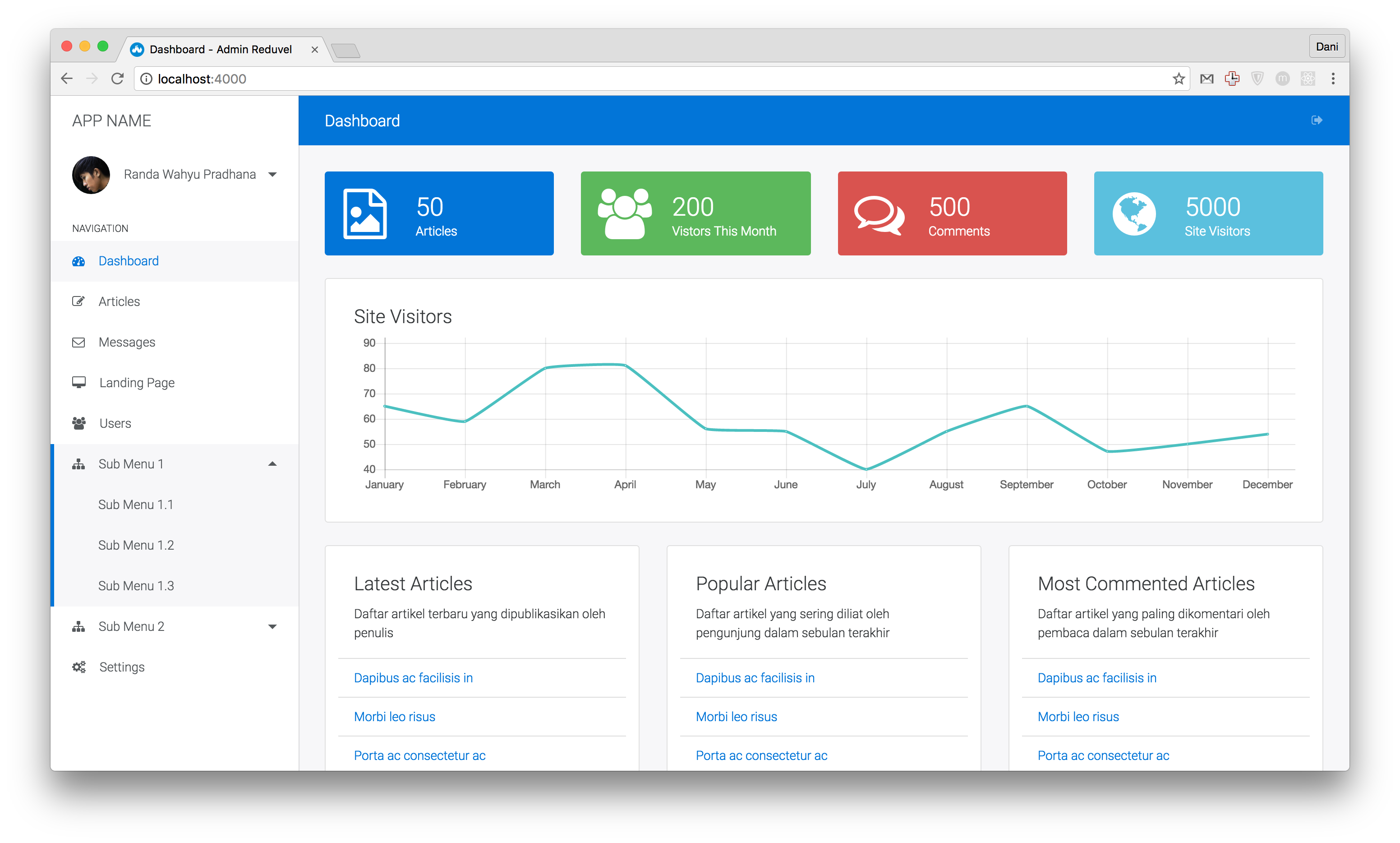
Task: Go to Landing Page in navigation
Action: pos(137,383)
